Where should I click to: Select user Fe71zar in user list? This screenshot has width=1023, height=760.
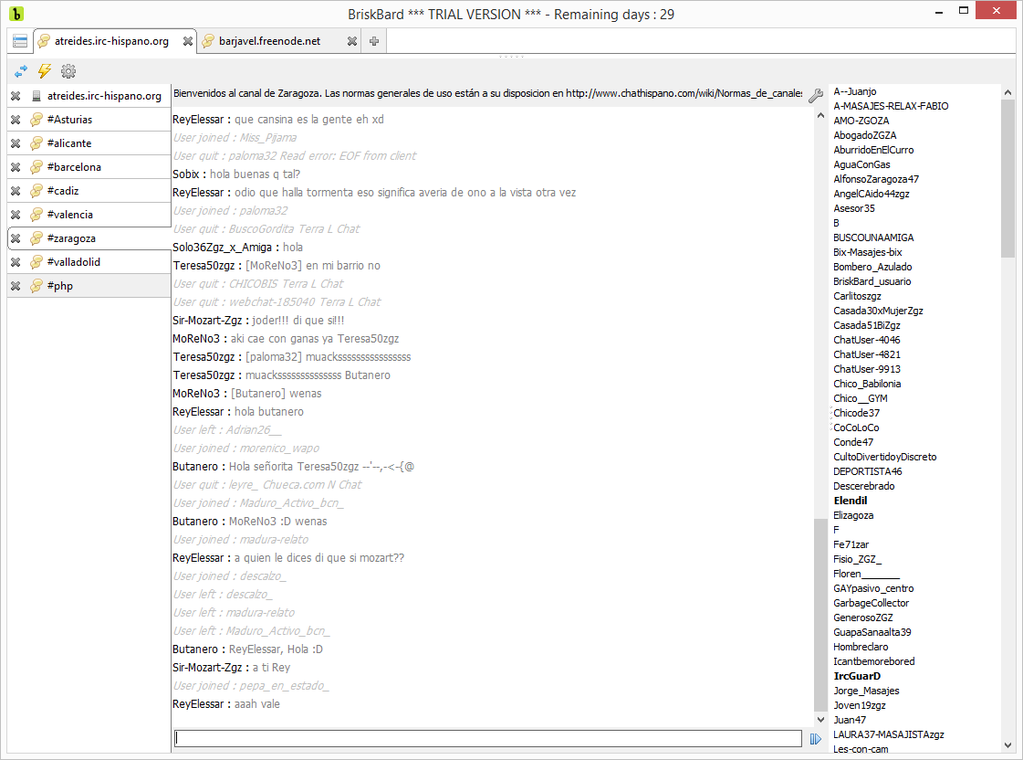pos(851,545)
